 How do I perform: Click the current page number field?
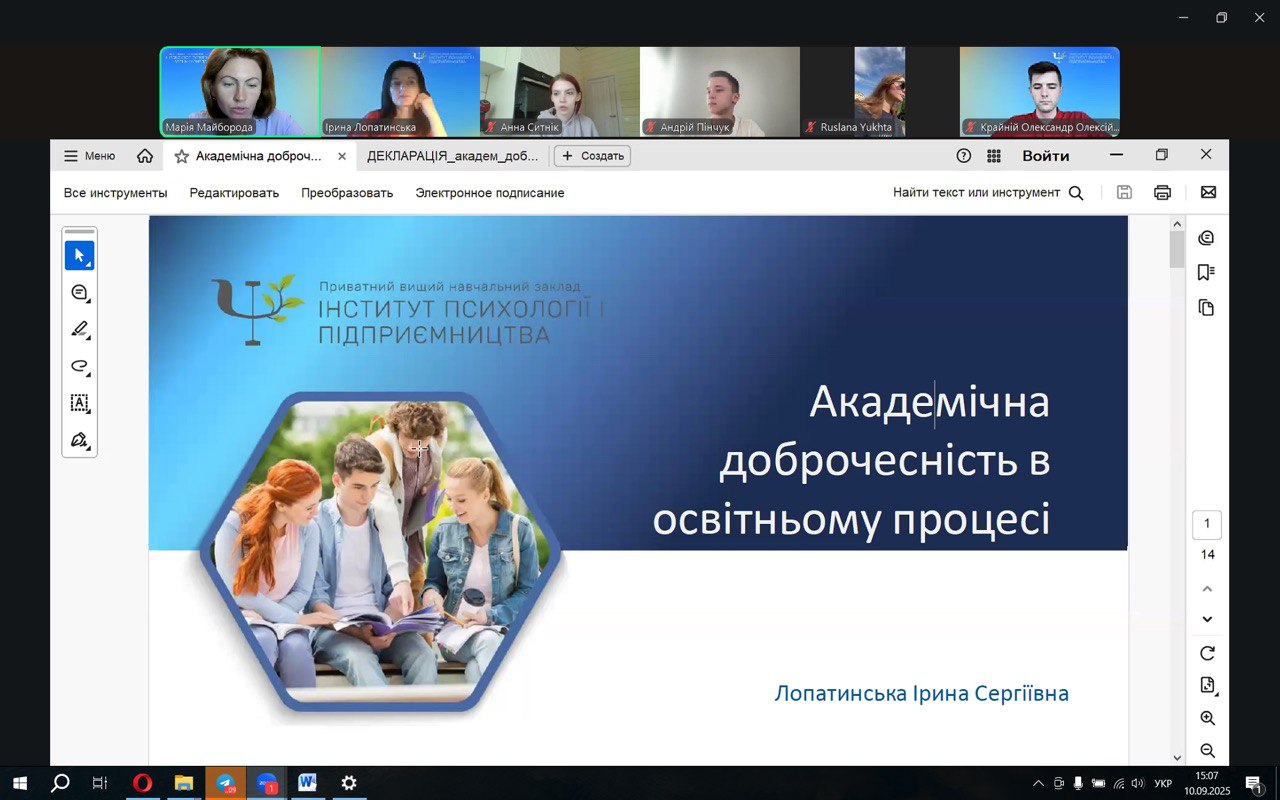[x=1207, y=524]
